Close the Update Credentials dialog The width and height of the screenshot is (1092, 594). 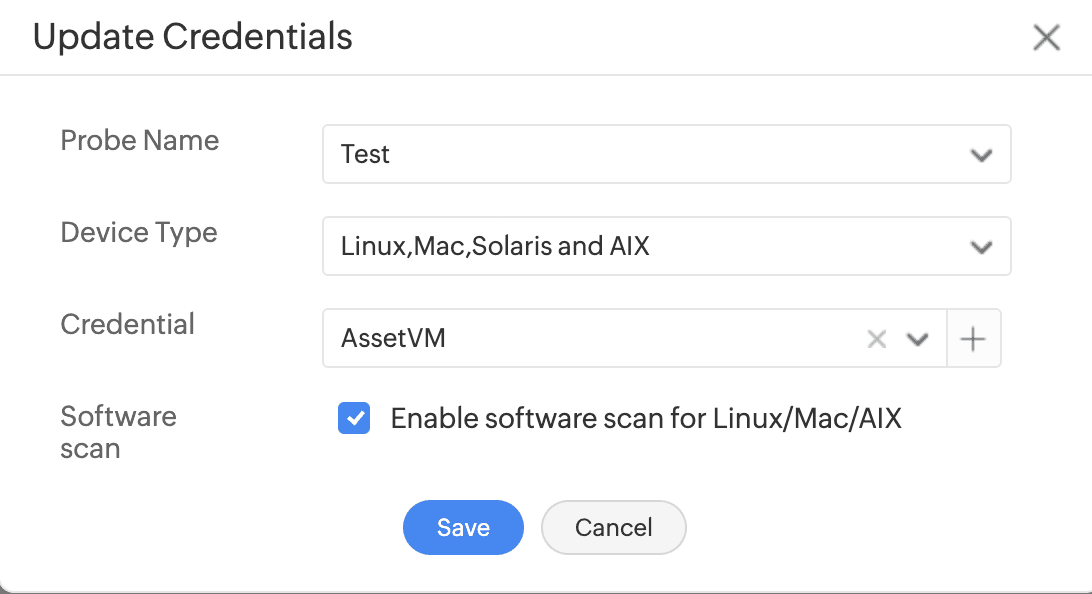coord(1046,39)
